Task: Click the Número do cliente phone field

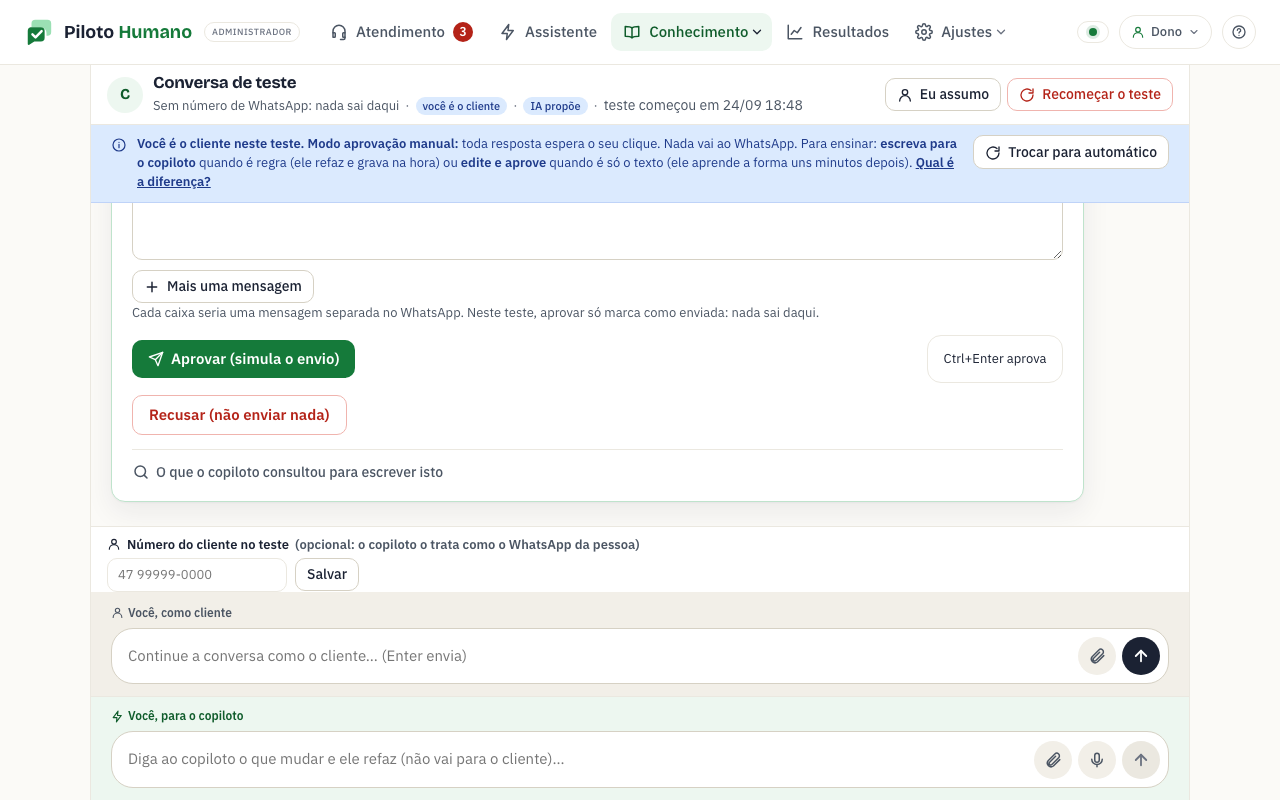Action: point(197,574)
